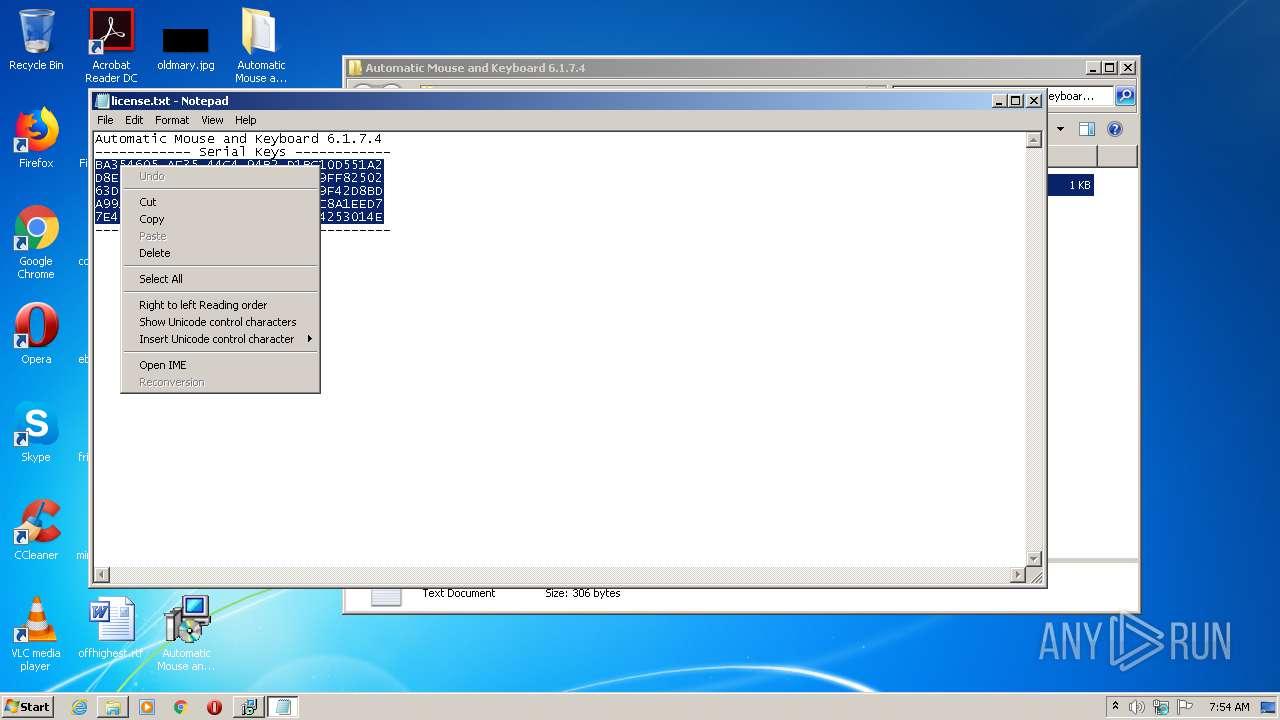
Task: Switch to installer taskbar button
Action: click(248, 707)
